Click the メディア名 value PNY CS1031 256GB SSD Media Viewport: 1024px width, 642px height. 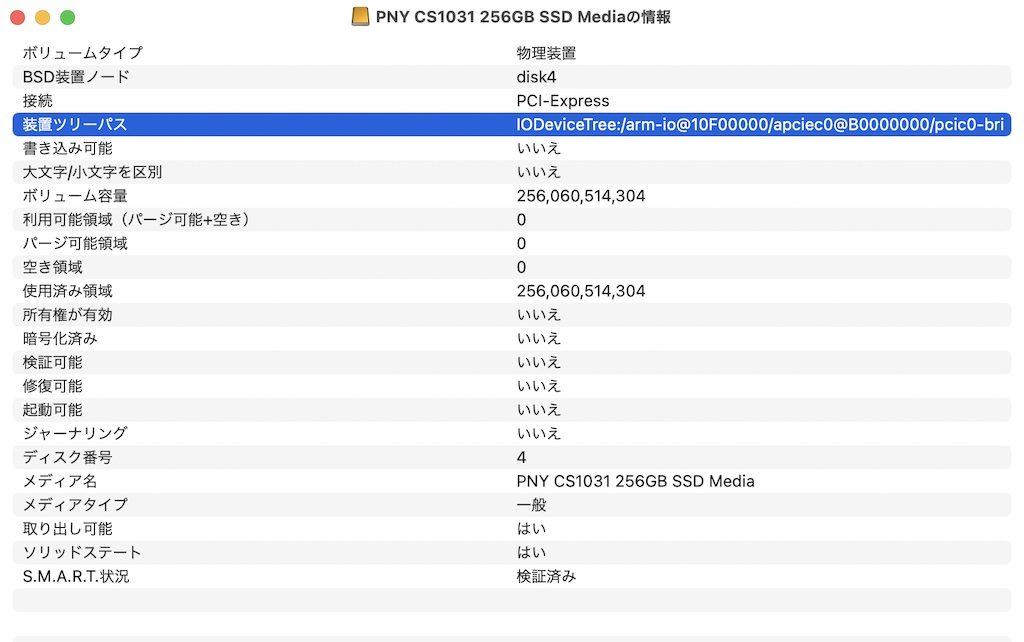click(x=635, y=481)
